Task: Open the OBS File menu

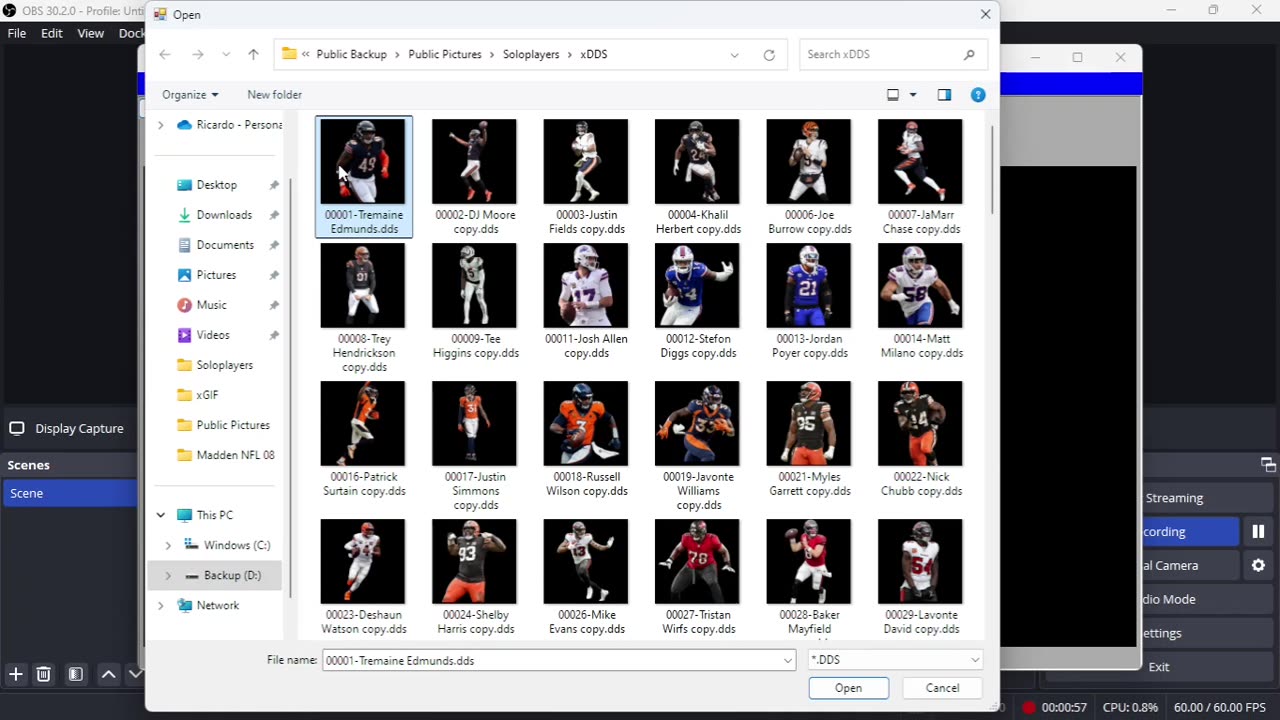Action: pos(17,33)
